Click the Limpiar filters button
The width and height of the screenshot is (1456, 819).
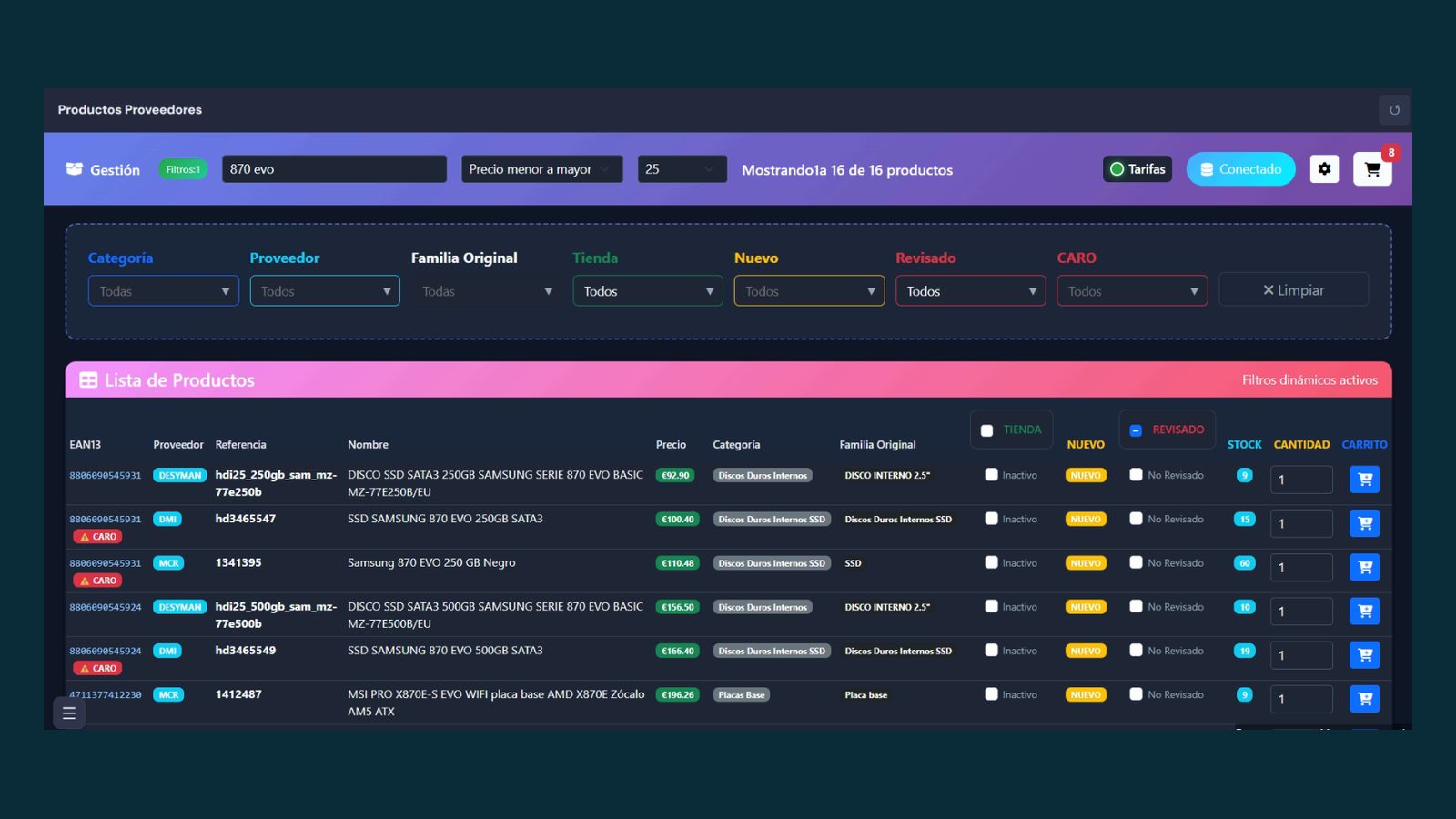pyautogui.click(x=1293, y=290)
